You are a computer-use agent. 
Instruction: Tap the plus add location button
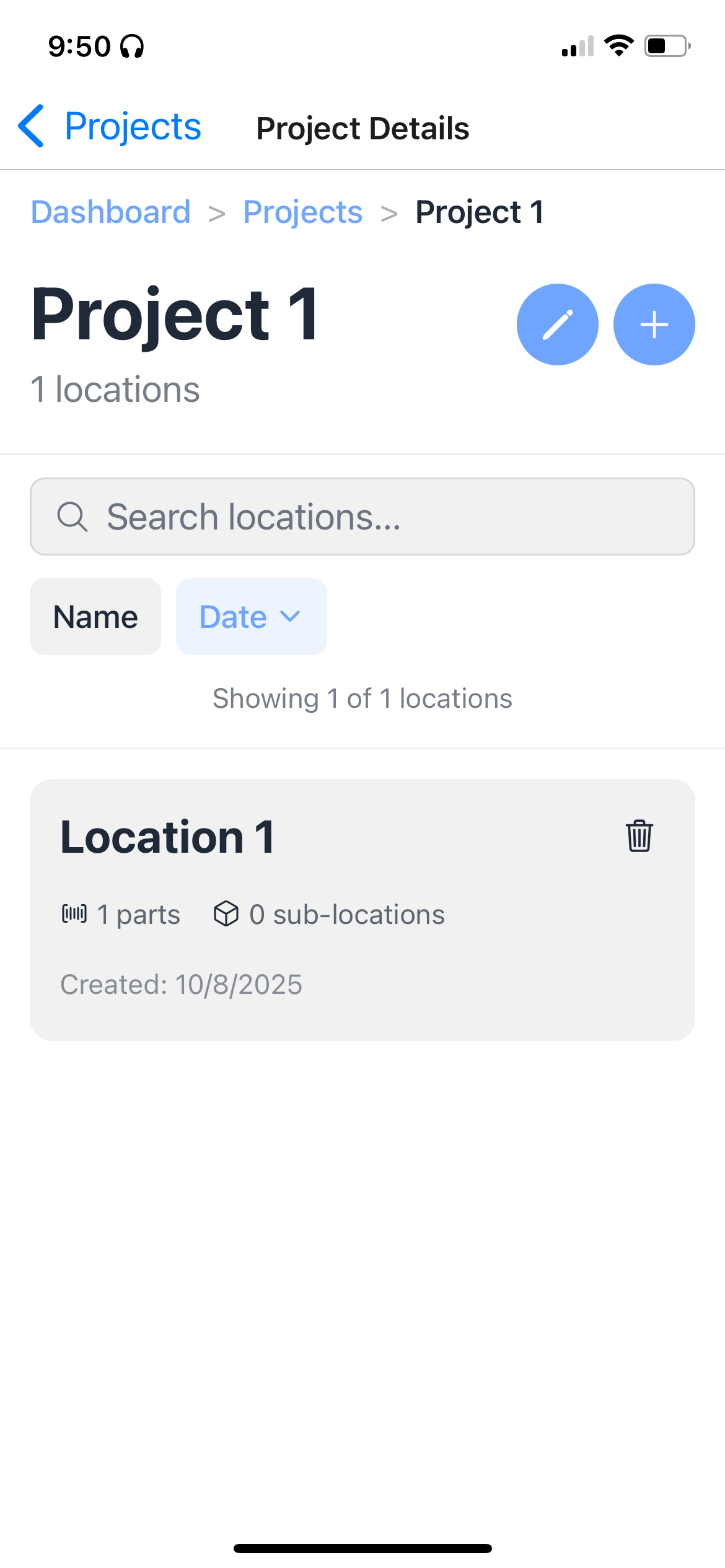[x=654, y=324]
